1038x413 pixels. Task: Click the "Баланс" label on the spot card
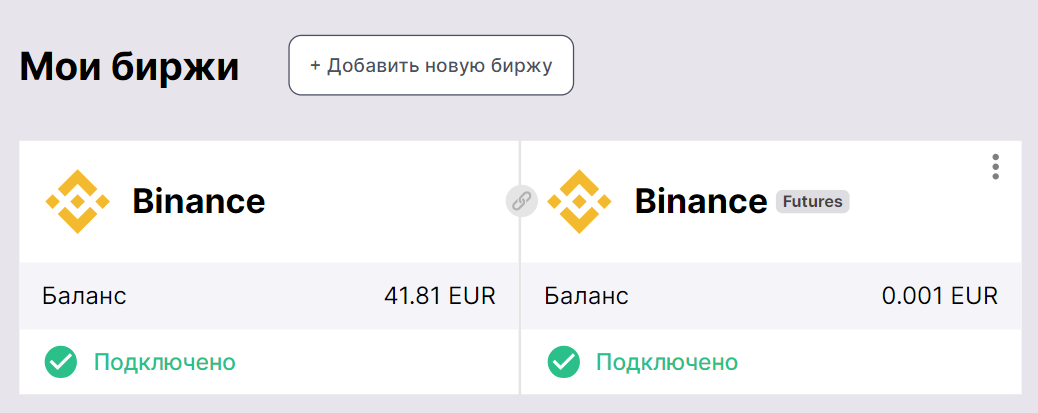84,296
